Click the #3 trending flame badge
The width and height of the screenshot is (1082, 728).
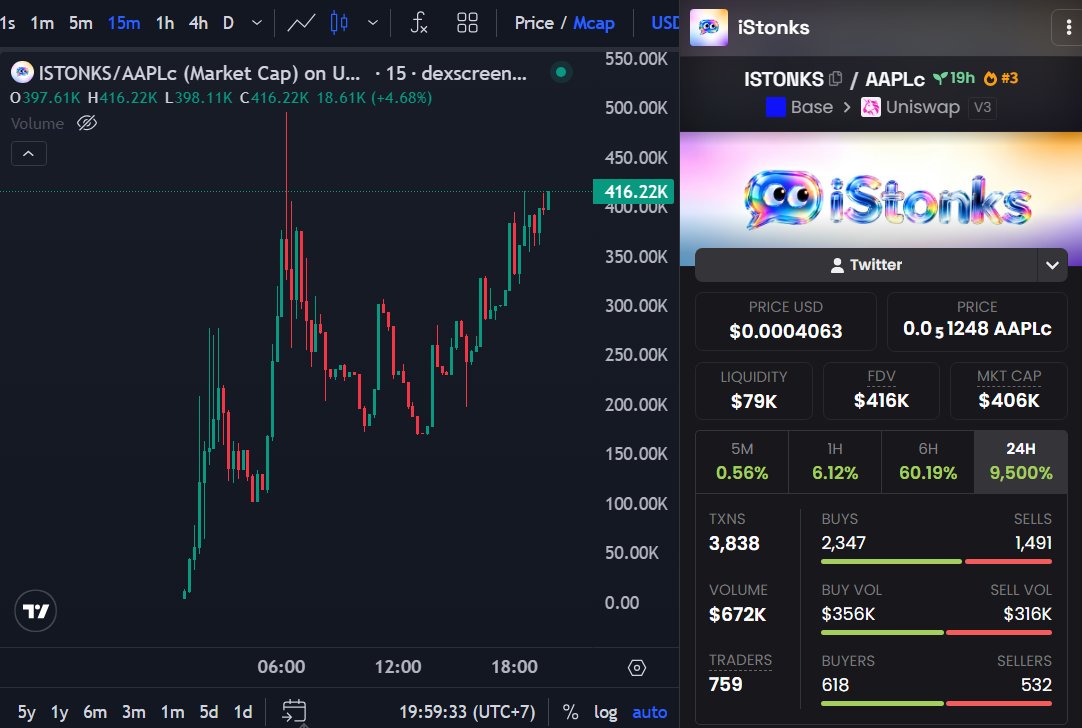(1001, 78)
